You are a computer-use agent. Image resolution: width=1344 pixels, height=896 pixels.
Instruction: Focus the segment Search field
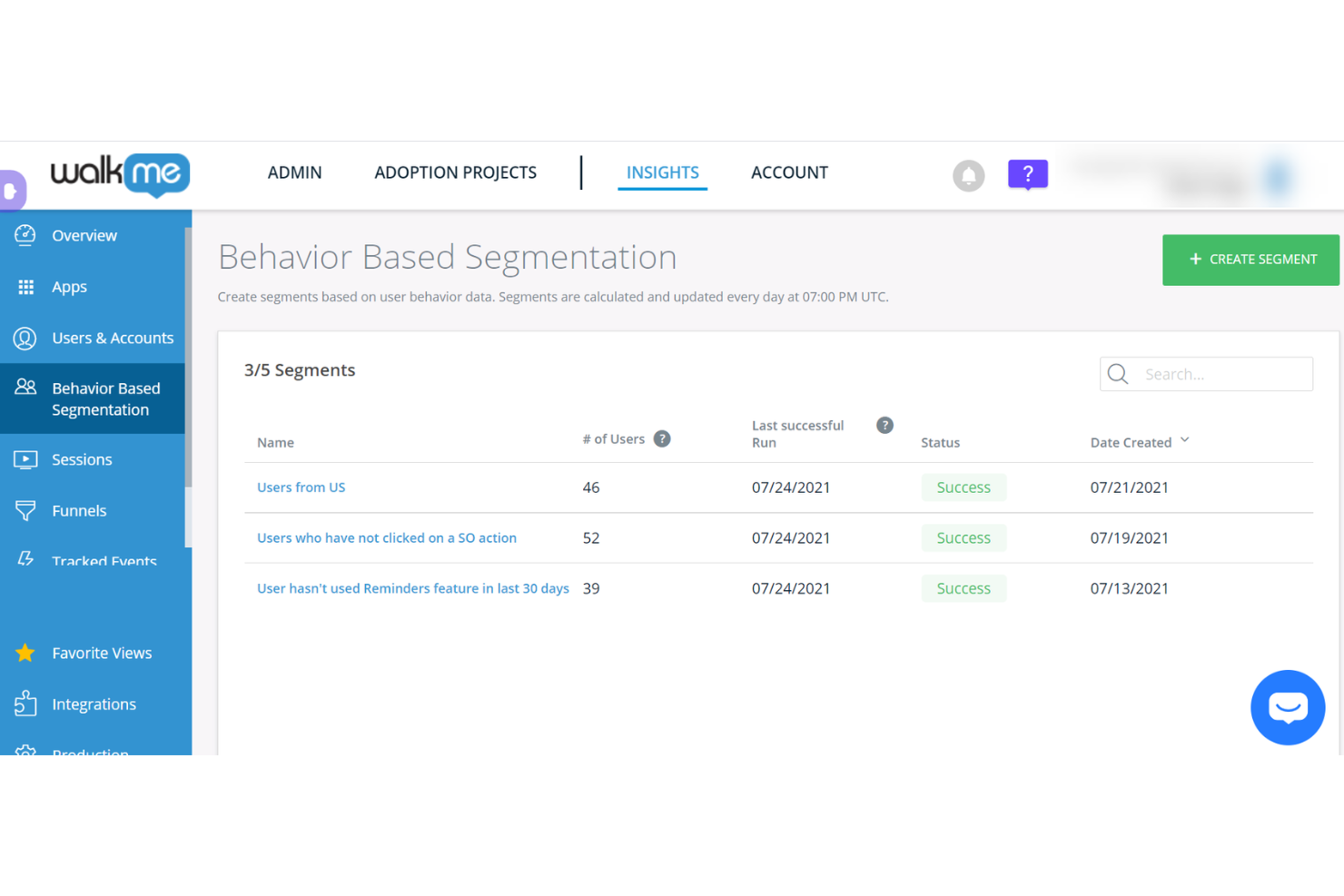[x=1206, y=374]
